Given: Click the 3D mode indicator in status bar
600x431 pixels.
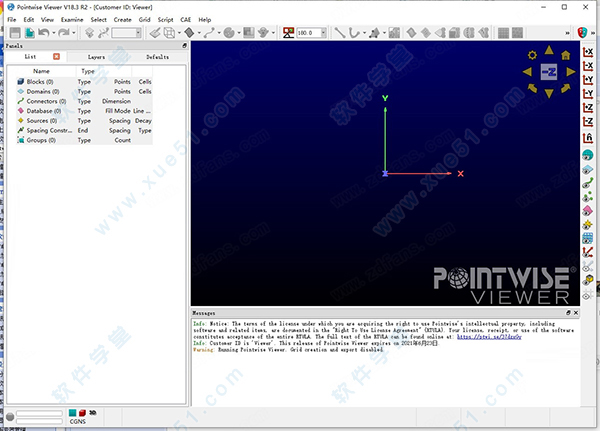Looking at the screenshot, I should (92, 412).
